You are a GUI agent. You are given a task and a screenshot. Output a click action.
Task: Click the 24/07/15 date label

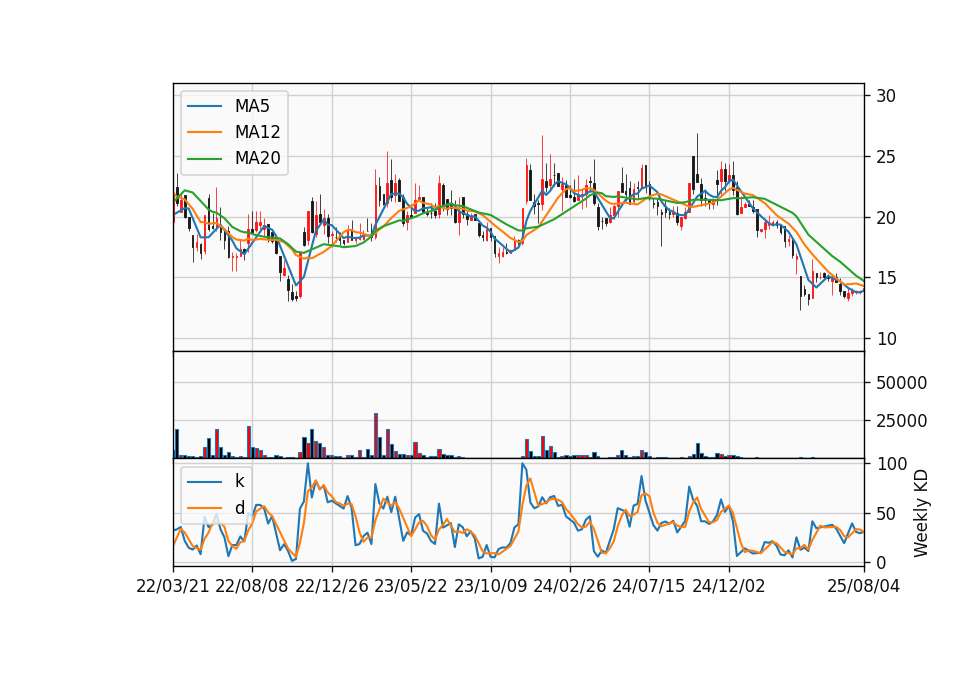pyautogui.click(x=648, y=586)
